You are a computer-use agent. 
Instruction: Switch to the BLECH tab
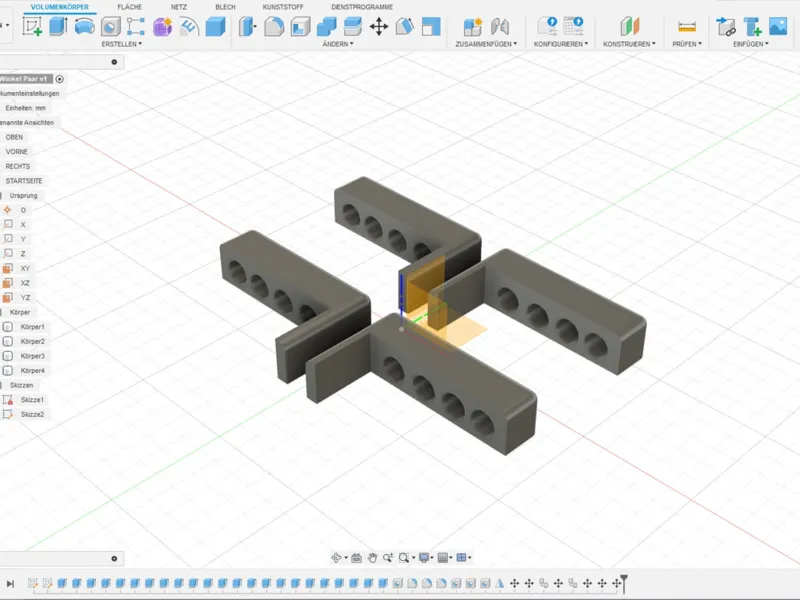point(226,7)
